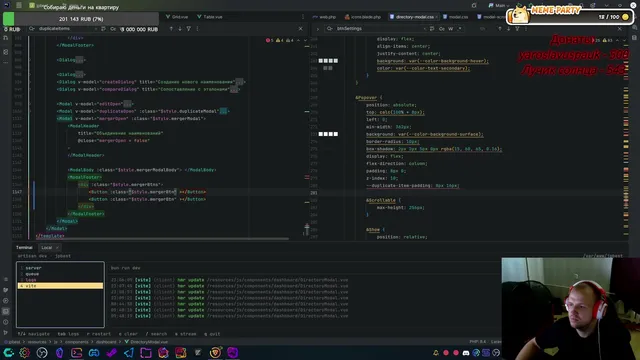Select the highlighted vite process row
640x360 pixels.
(x=60, y=286)
